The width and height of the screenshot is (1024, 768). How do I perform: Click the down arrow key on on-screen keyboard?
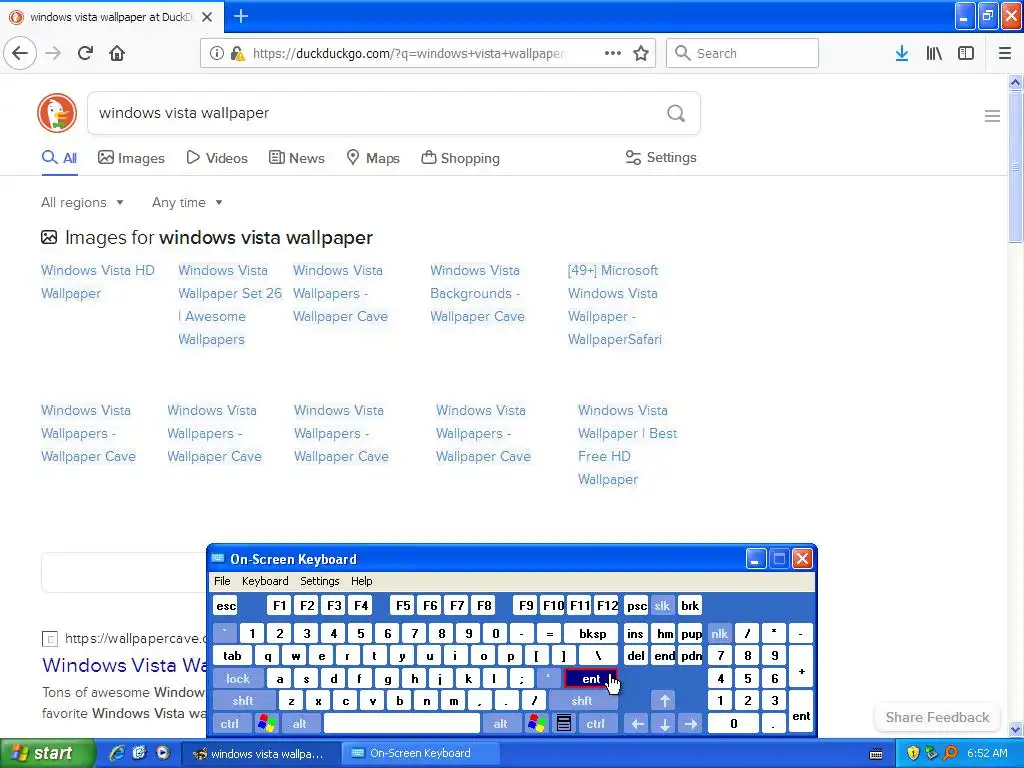click(664, 724)
